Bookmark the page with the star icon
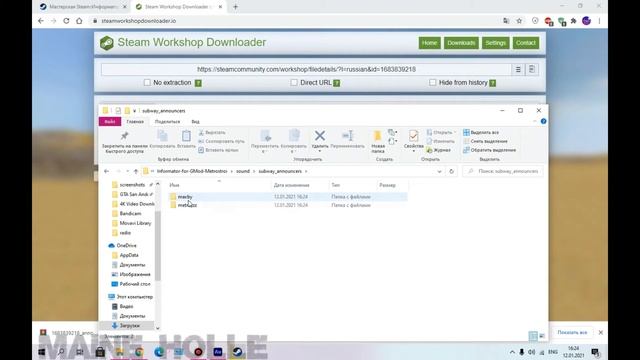Image resolution: width=640 pixels, height=360 pixels. [x=519, y=21]
